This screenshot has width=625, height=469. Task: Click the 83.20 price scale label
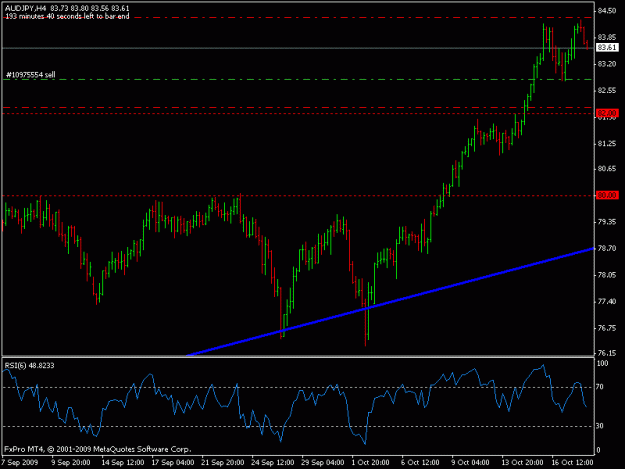pyautogui.click(x=607, y=64)
